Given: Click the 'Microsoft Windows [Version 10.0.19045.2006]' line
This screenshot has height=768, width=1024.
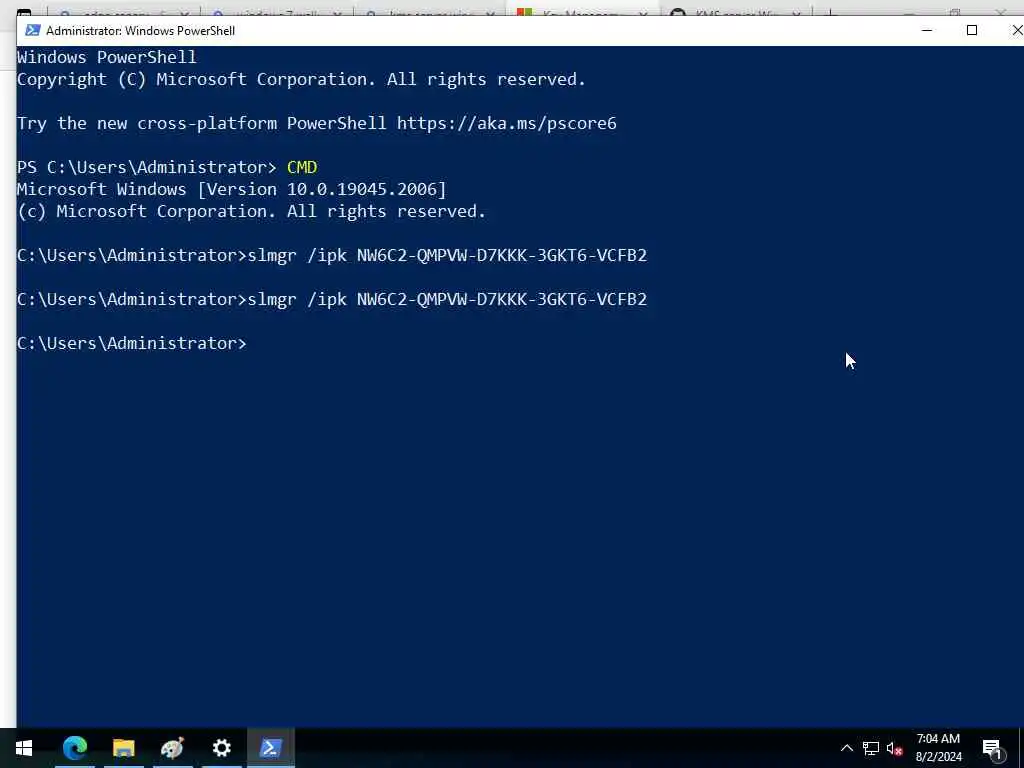Looking at the screenshot, I should coord(231,189).
